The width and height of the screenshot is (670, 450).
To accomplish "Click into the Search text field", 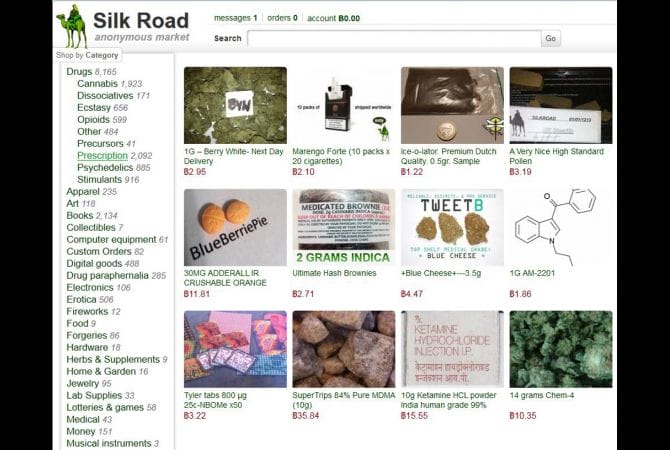I will (394, 38).
